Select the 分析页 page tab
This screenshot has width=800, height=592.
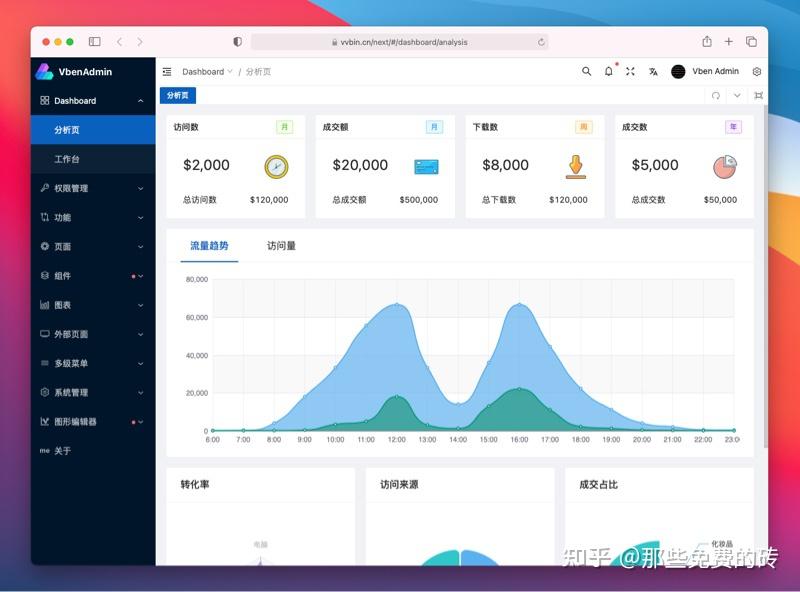click(x=178, y=95)
